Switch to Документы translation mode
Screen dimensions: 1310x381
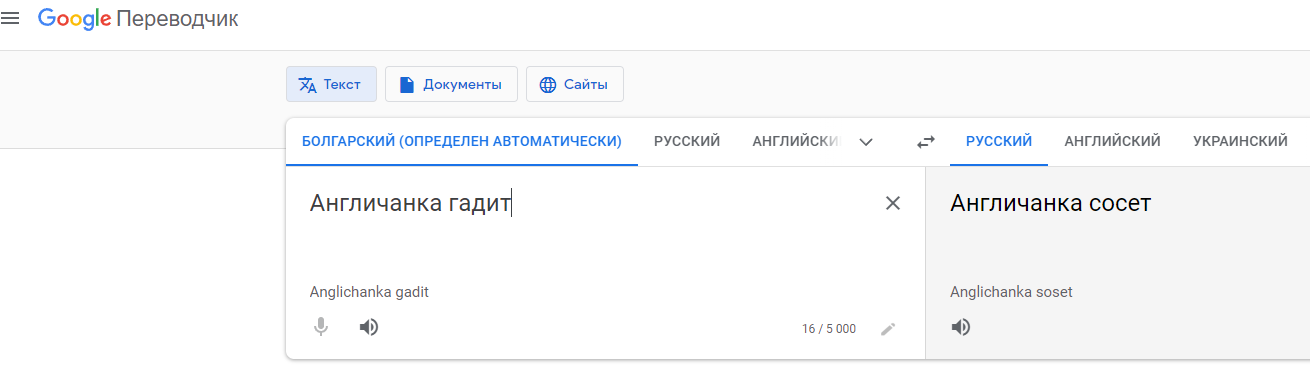tap(451, 84)
